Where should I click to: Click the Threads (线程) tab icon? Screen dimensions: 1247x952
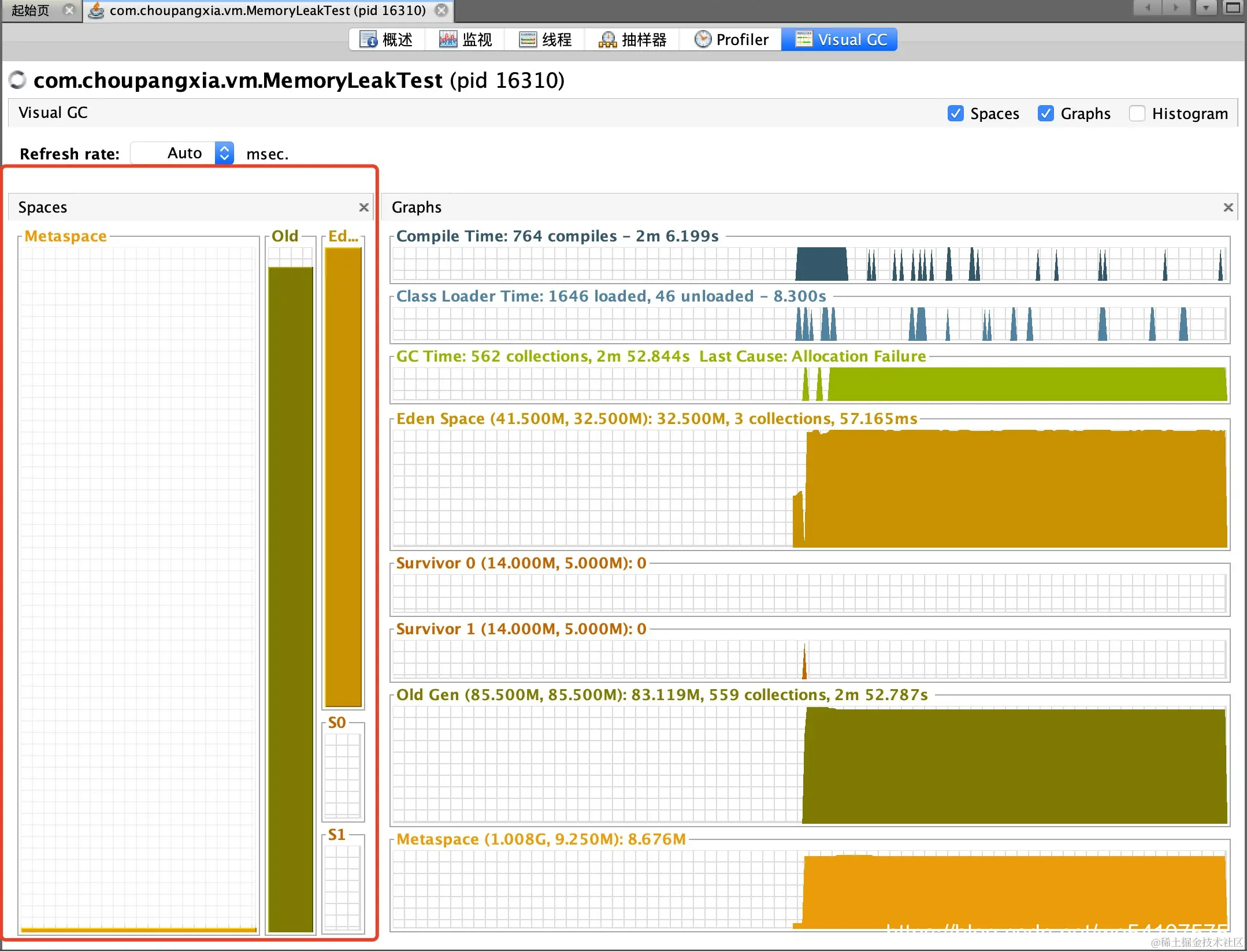tap(528, 39)
